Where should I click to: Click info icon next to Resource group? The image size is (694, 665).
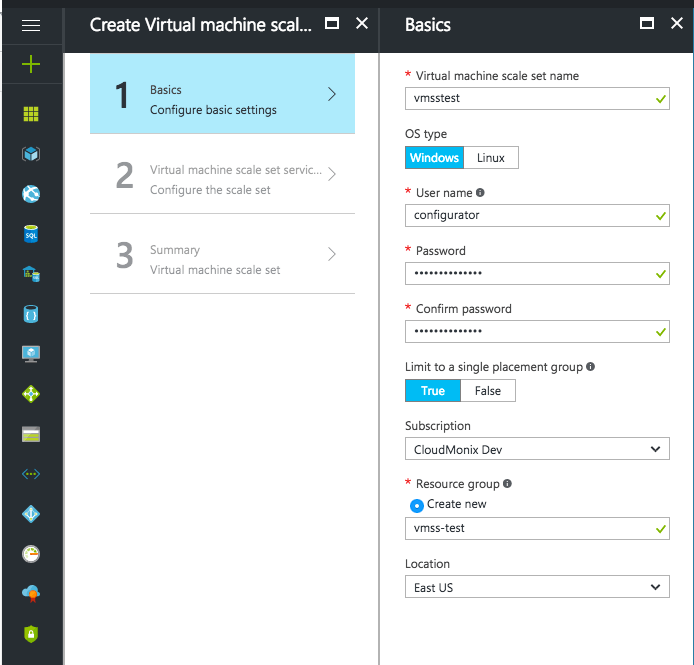pyautogui.click(x=508, y=483)
